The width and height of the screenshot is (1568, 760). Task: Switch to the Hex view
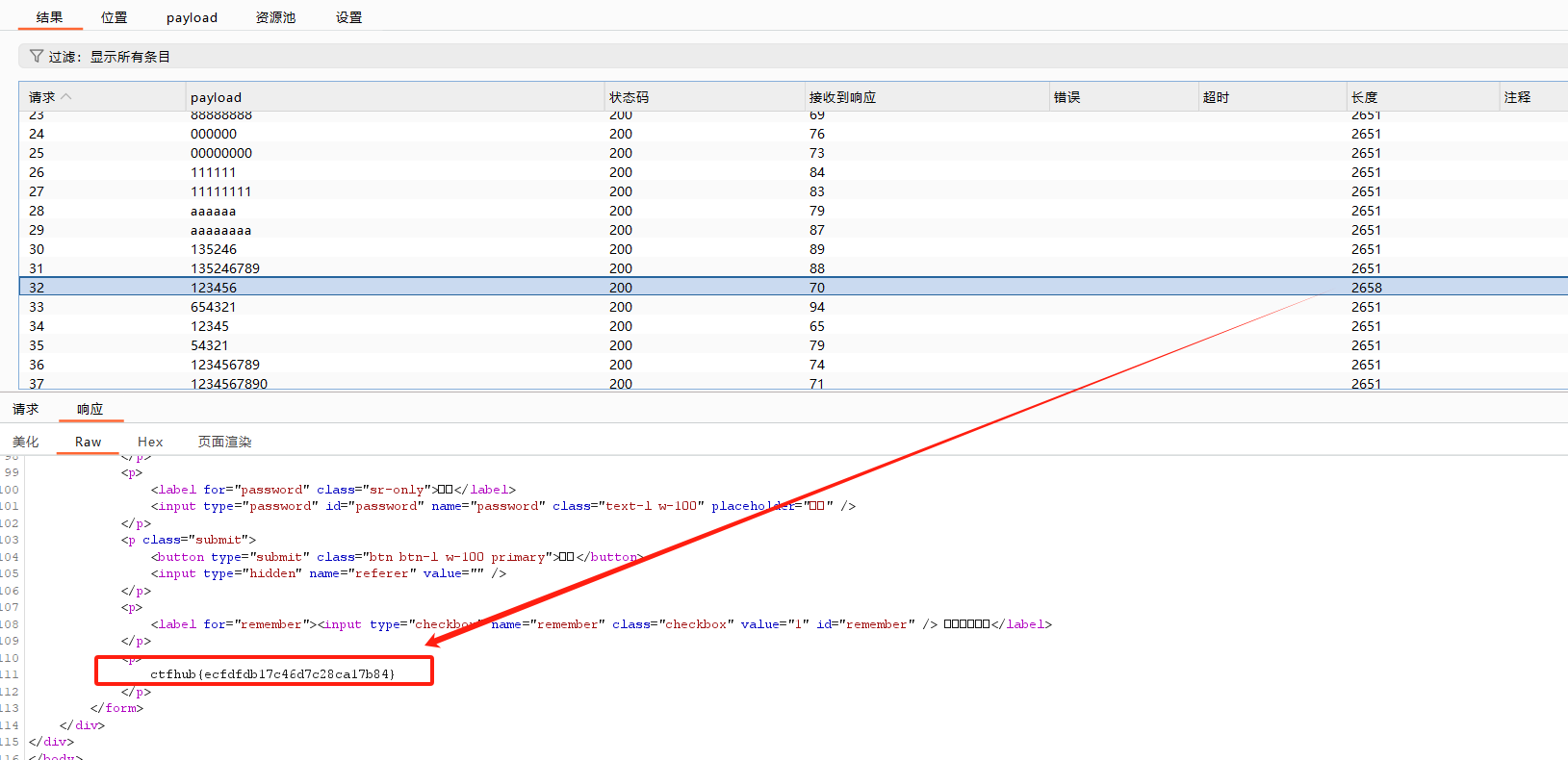coord(150,442)
